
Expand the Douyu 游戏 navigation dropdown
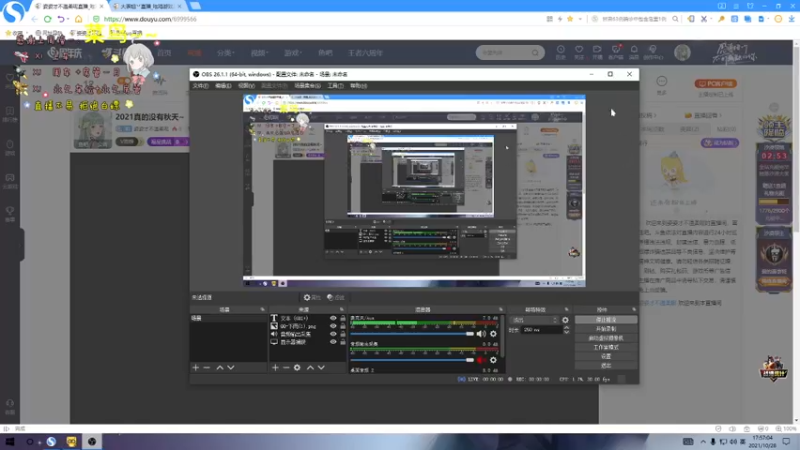292,53
